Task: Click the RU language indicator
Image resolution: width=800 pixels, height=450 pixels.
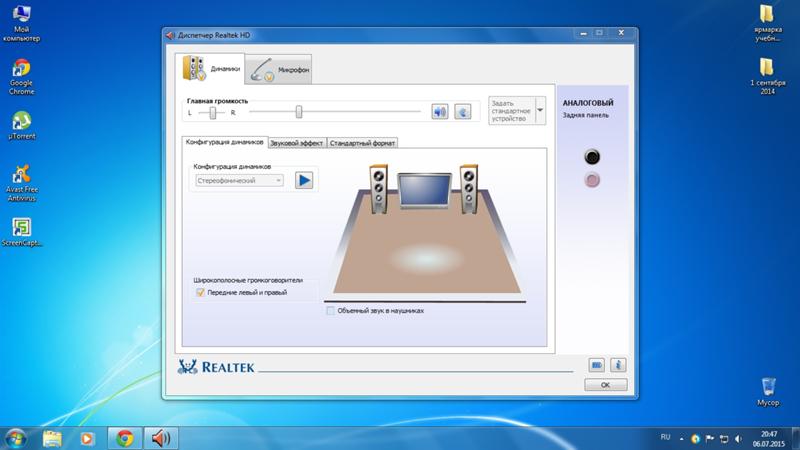Action: pos(665,437)
